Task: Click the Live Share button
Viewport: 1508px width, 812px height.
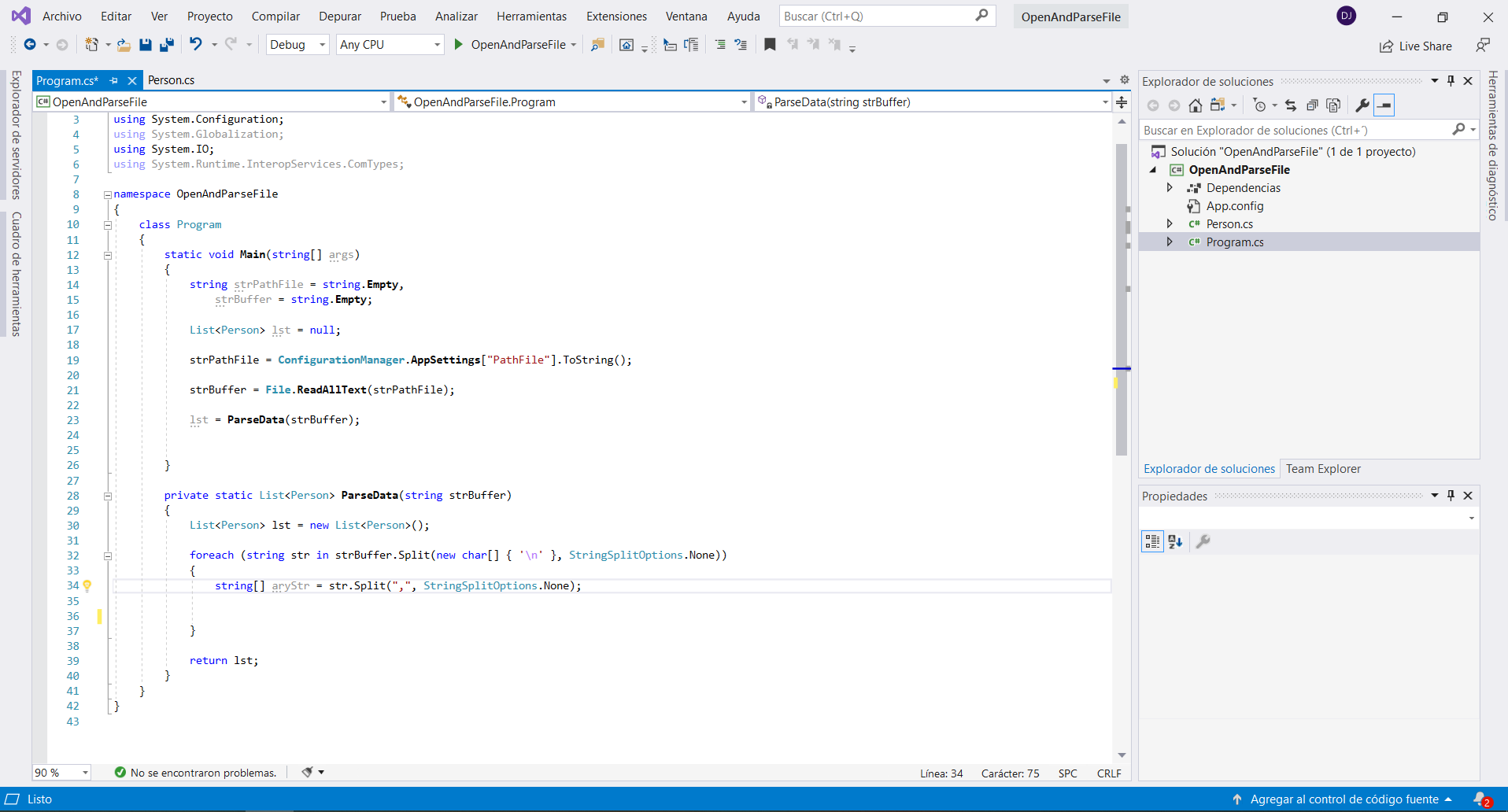Action: [1416, 46]
